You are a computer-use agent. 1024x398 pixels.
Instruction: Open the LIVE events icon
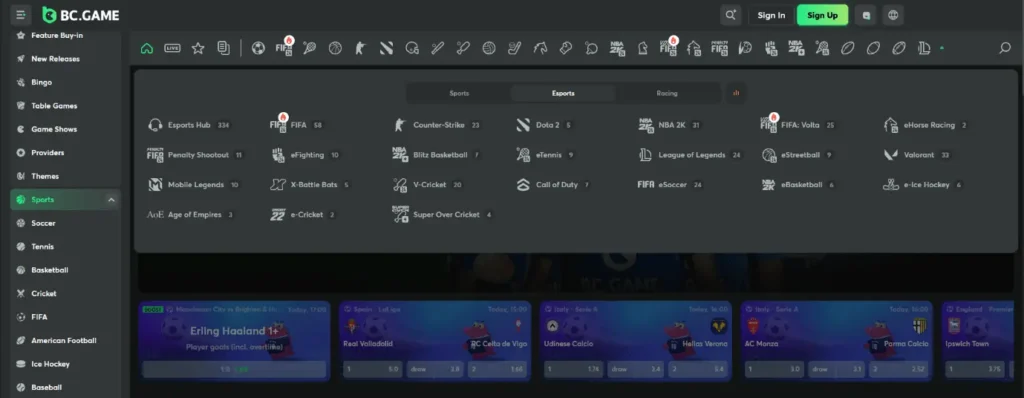[x=172, y=48]
